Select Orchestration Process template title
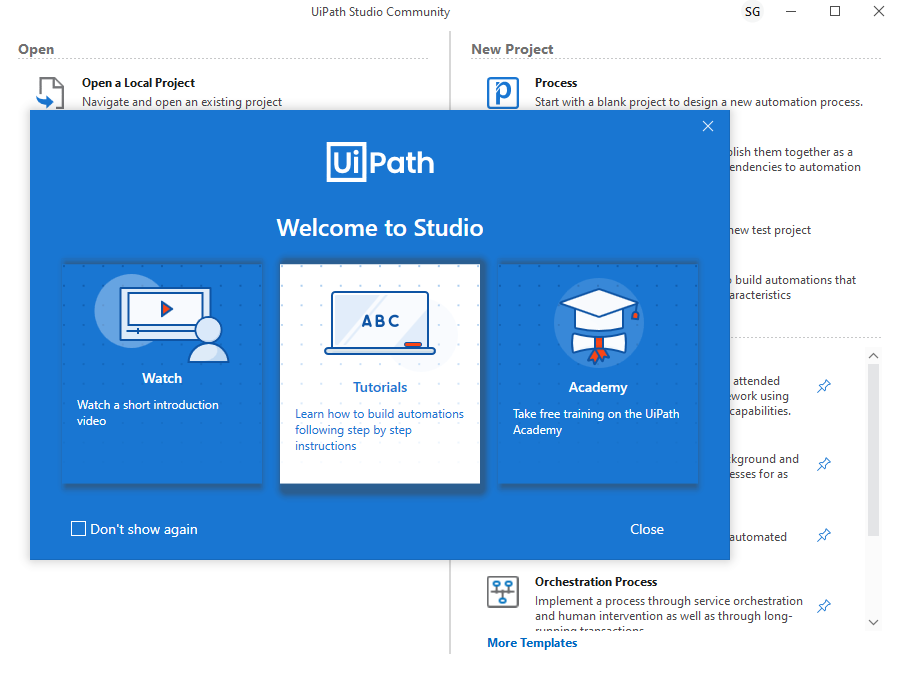The height and width of the screenshot is (673, 900). tap(596, 582)
